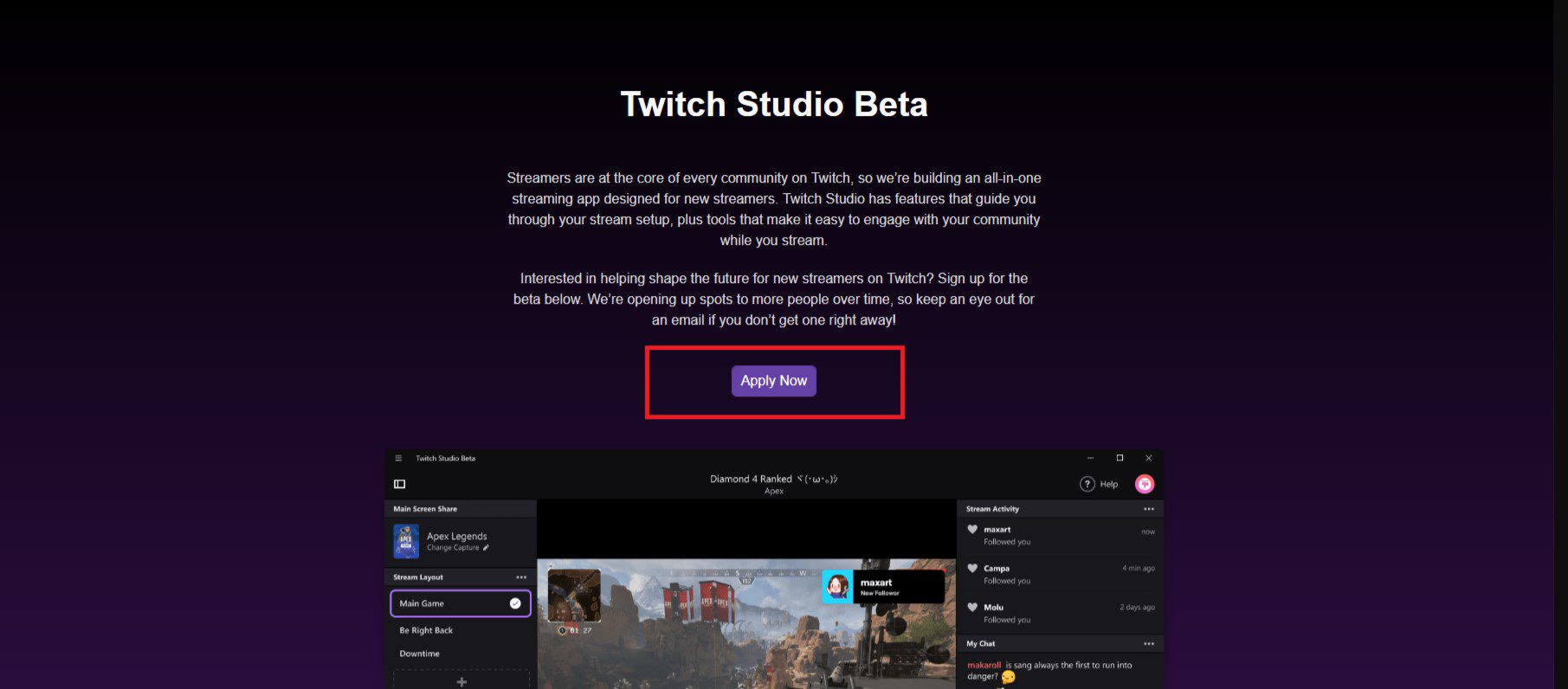Click the heart beside Campa follow
The width and height of the screenshot is (1568, 689).
coord(972,569)
